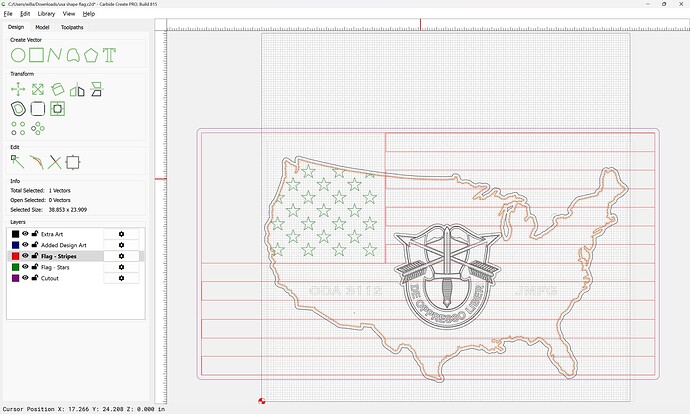Hide the Extra Art layer
The height and width of the screenshot is (414, 690).
pos(25,234)
